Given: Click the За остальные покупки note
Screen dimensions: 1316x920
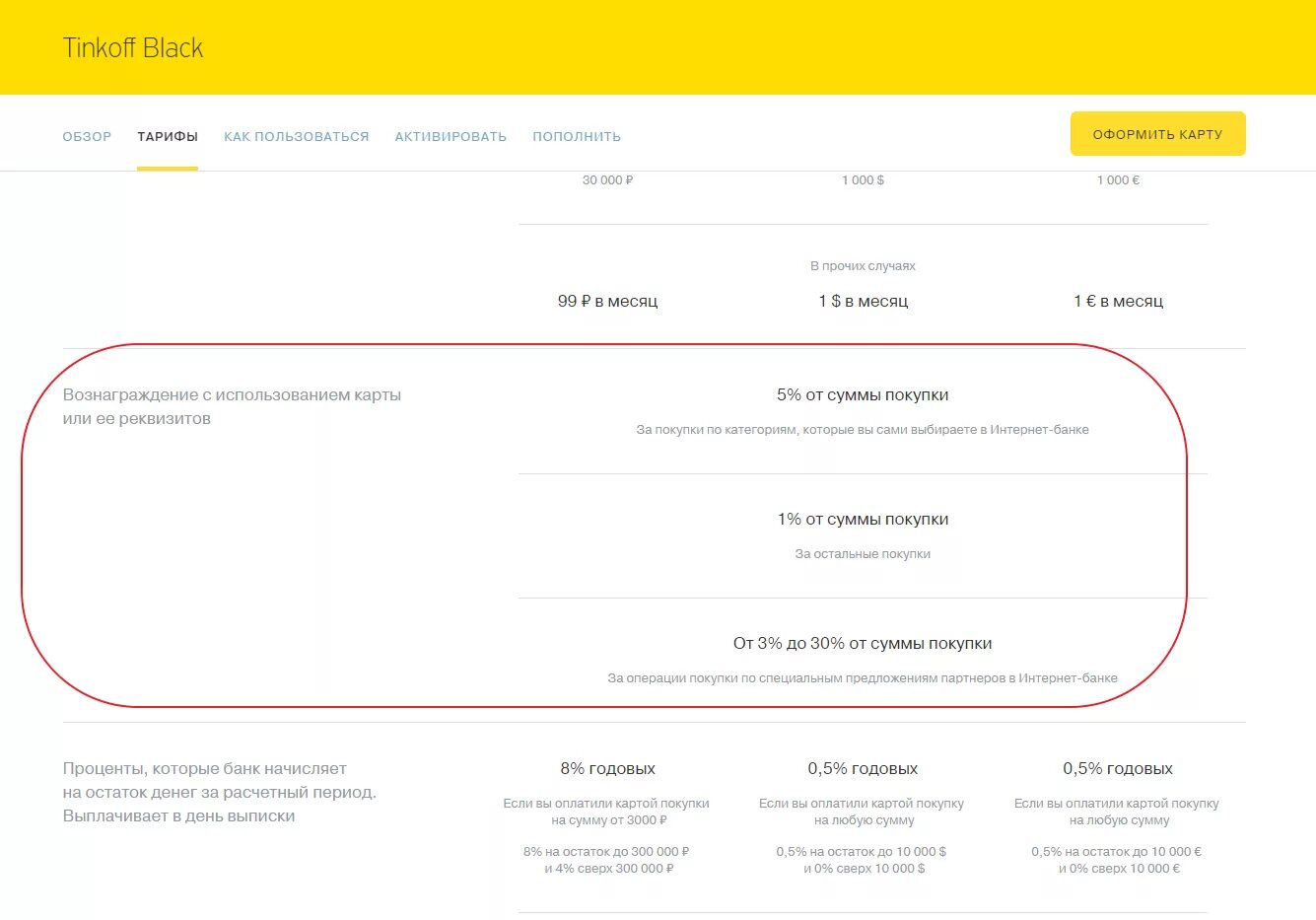Looking at the screenshot, I should pyautogui.click(x=863, y=554).
